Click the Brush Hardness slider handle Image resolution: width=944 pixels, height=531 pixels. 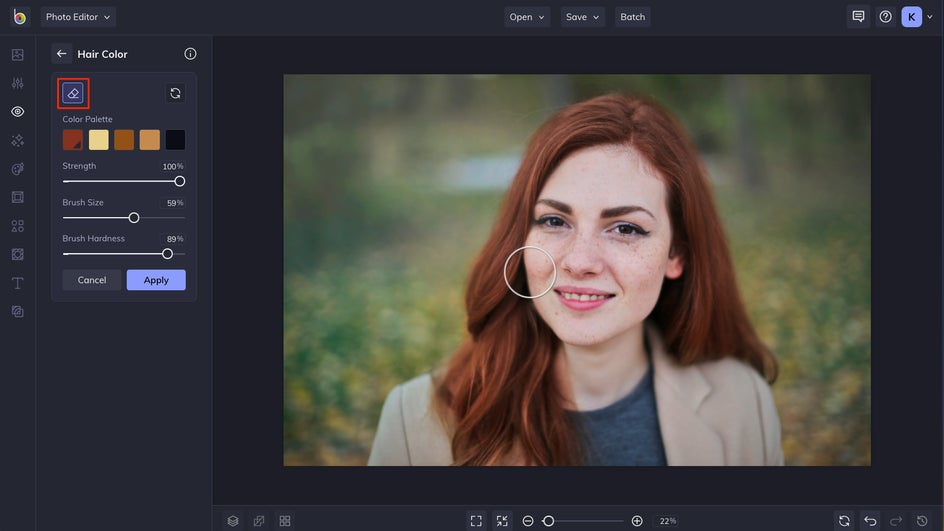[167, 254]
